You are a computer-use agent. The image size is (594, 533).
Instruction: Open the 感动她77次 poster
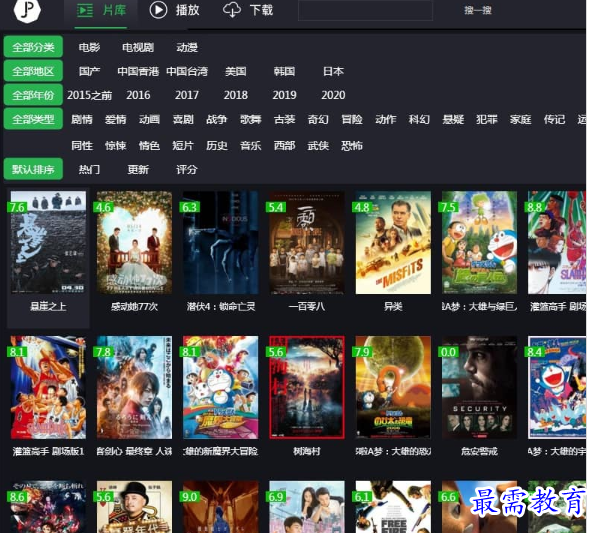tap(134, 242)
